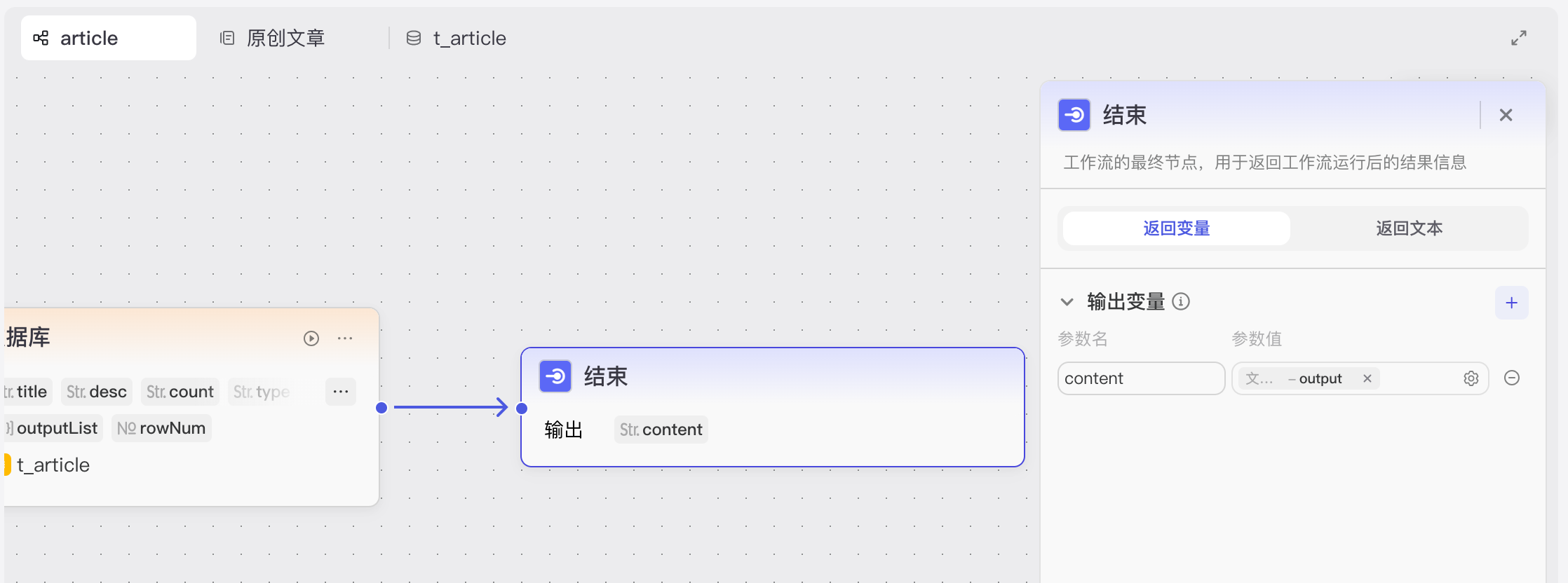This screenshot has height=583, width=1568.
Task: Show more output variables in database node
Action: click(341, 392)
